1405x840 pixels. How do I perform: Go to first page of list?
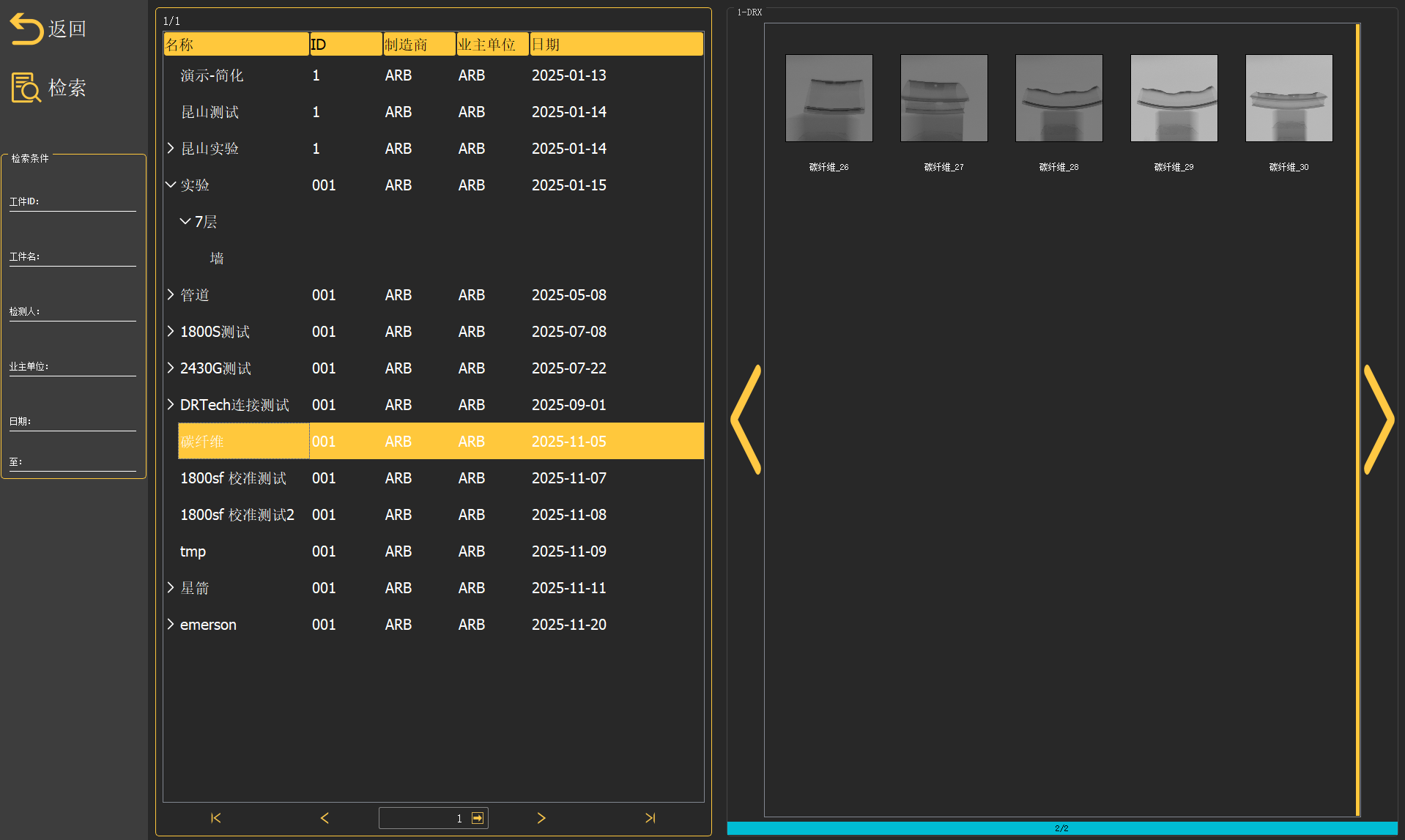pyautogui.click(x=215, y=818)
